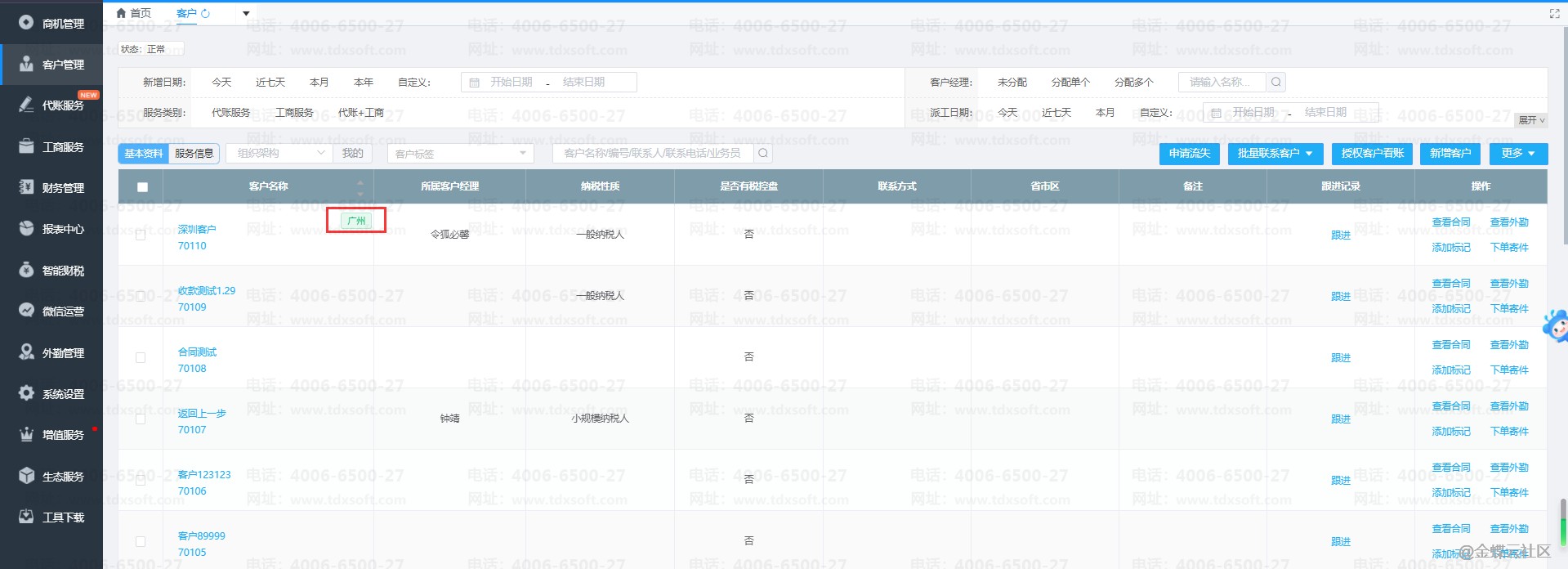Toggle the select-all checkbox in table header
Viewport: 1568px width, 569px height.
(142, 186)
